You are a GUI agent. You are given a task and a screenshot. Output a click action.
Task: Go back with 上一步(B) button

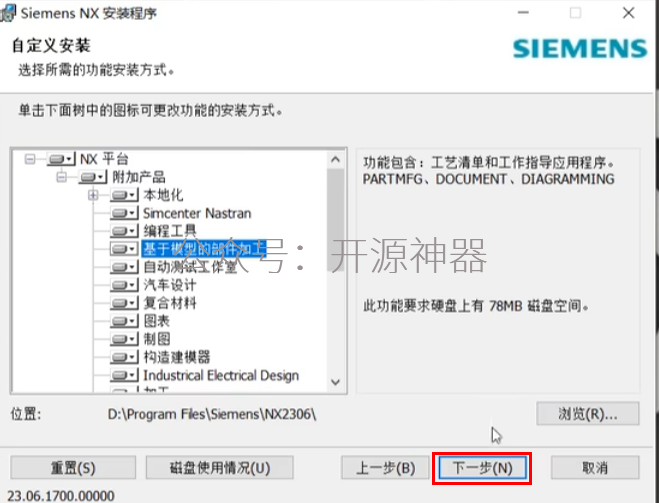pos(385,468)
